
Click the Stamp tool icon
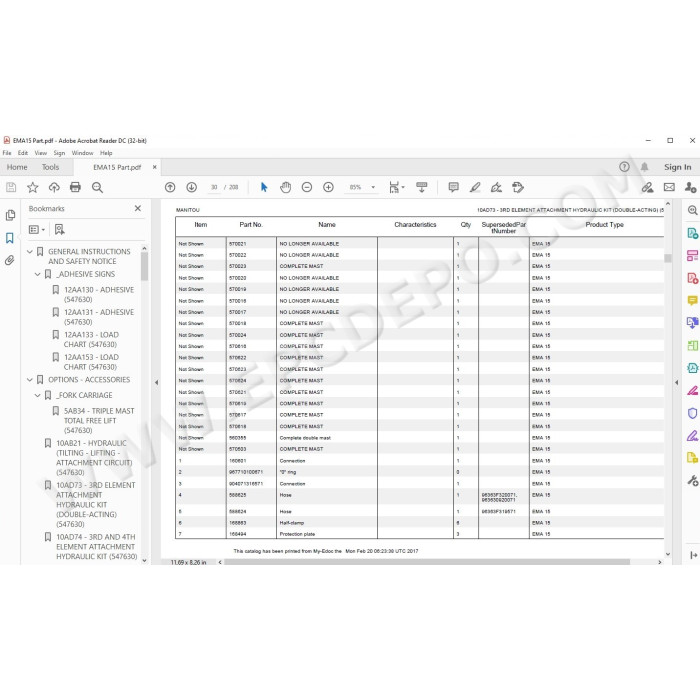pos(518,188)
